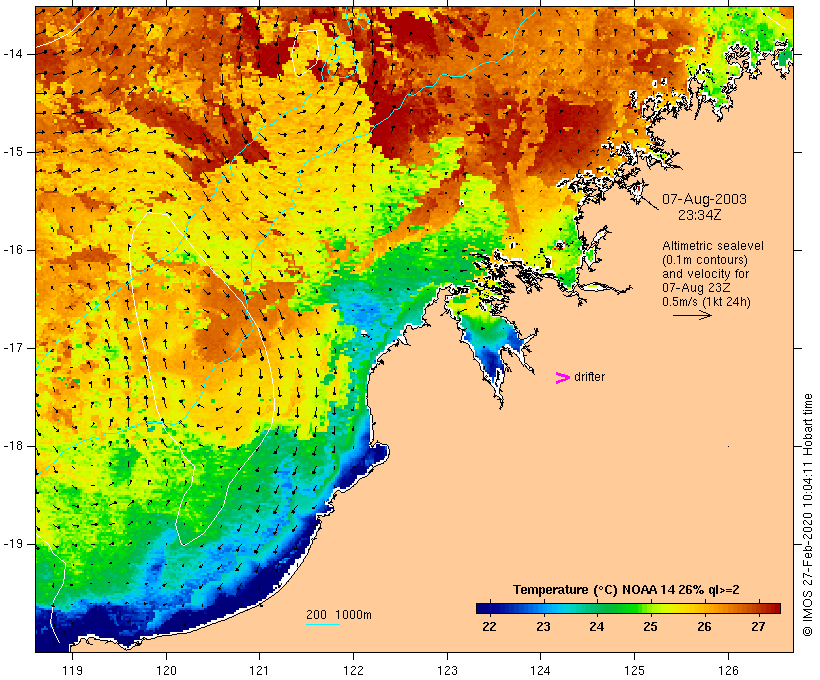Click the longitude axis label '119'
Viewport: 820px width, 680px height.
(x=72, y=670)
